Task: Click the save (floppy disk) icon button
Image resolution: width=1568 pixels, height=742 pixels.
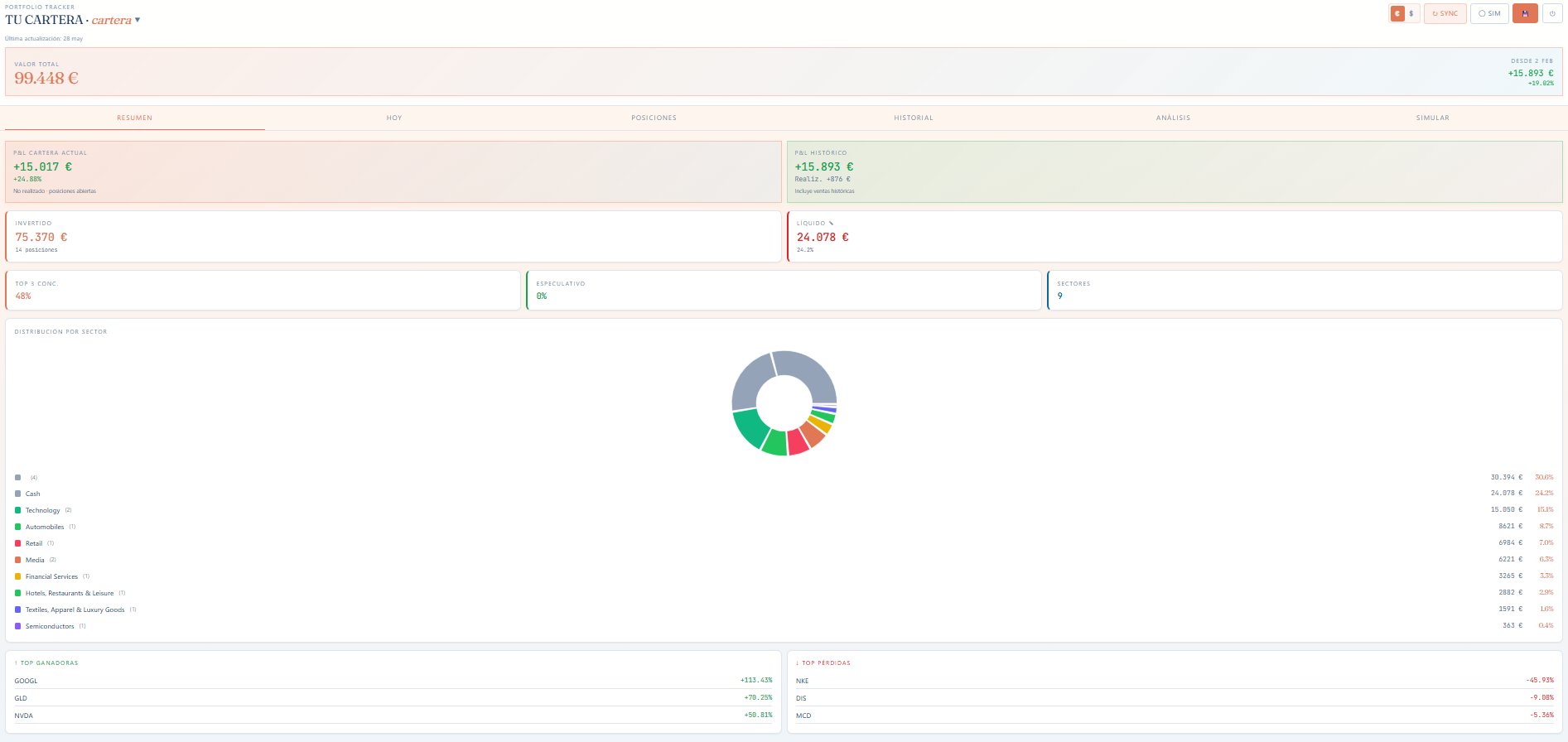Action: 1525,13
